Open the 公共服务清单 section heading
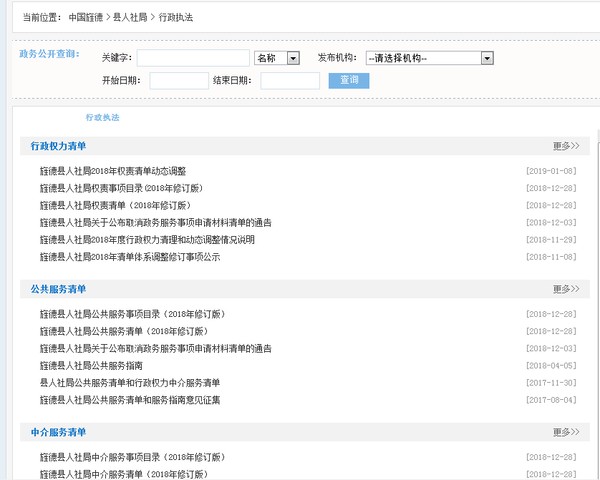The image size is (600, 480). coord(58,289)
